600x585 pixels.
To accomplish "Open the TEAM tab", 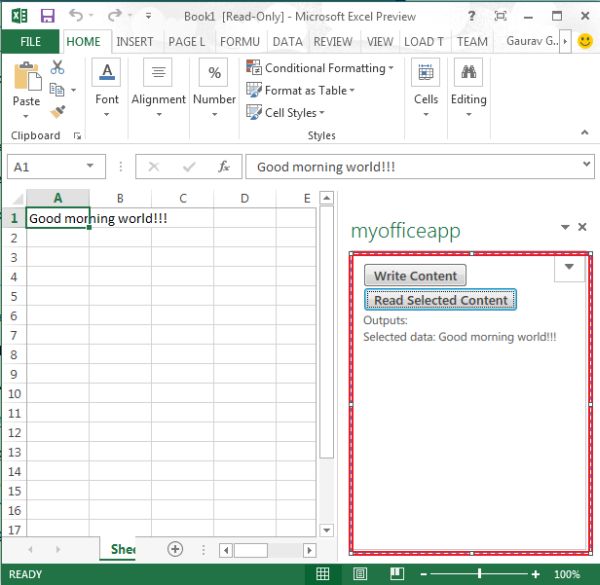I will pyautogui.click(x=472, y=41).
